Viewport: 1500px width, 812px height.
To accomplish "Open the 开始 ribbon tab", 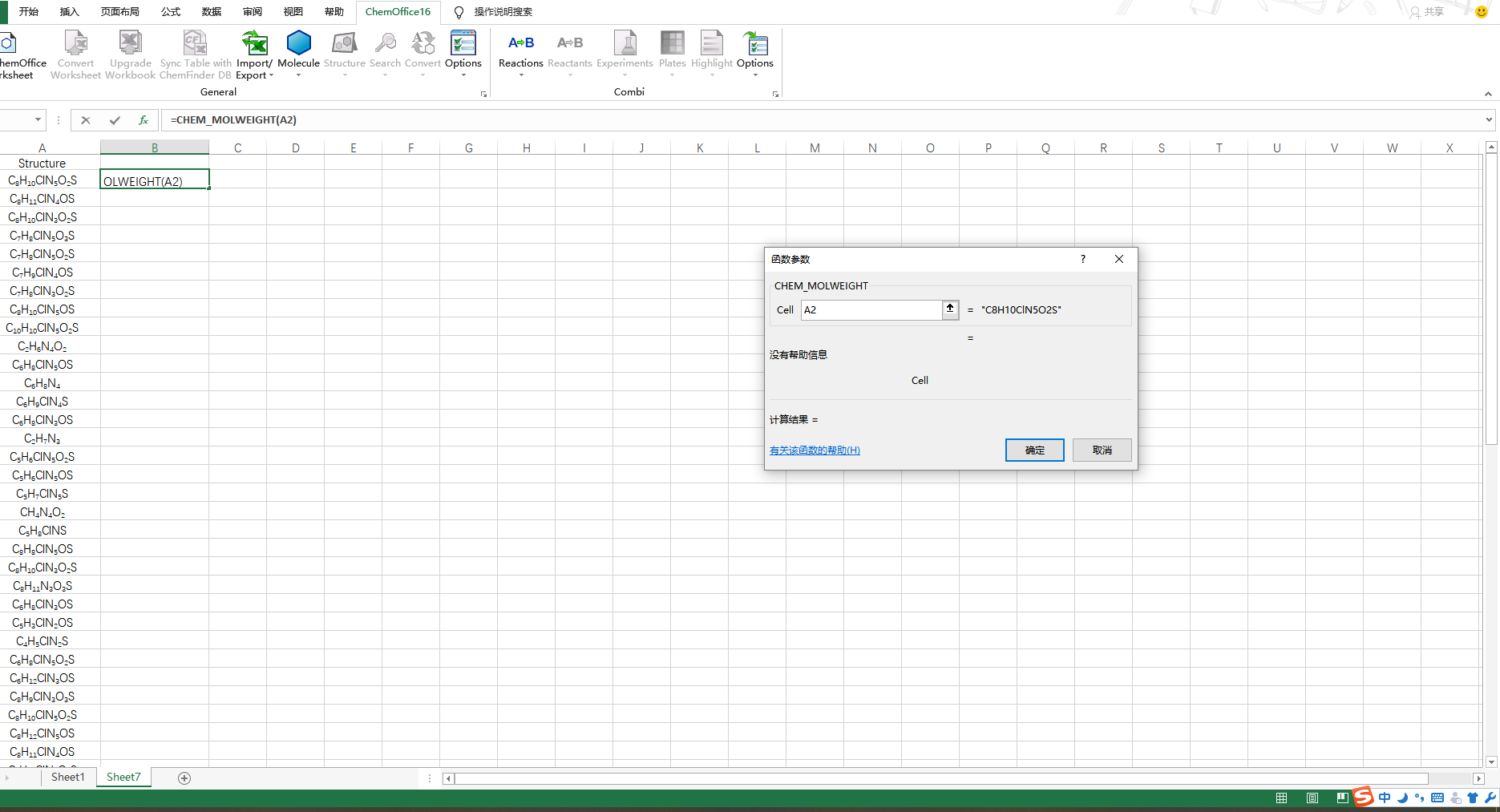I will pos(29,12).
